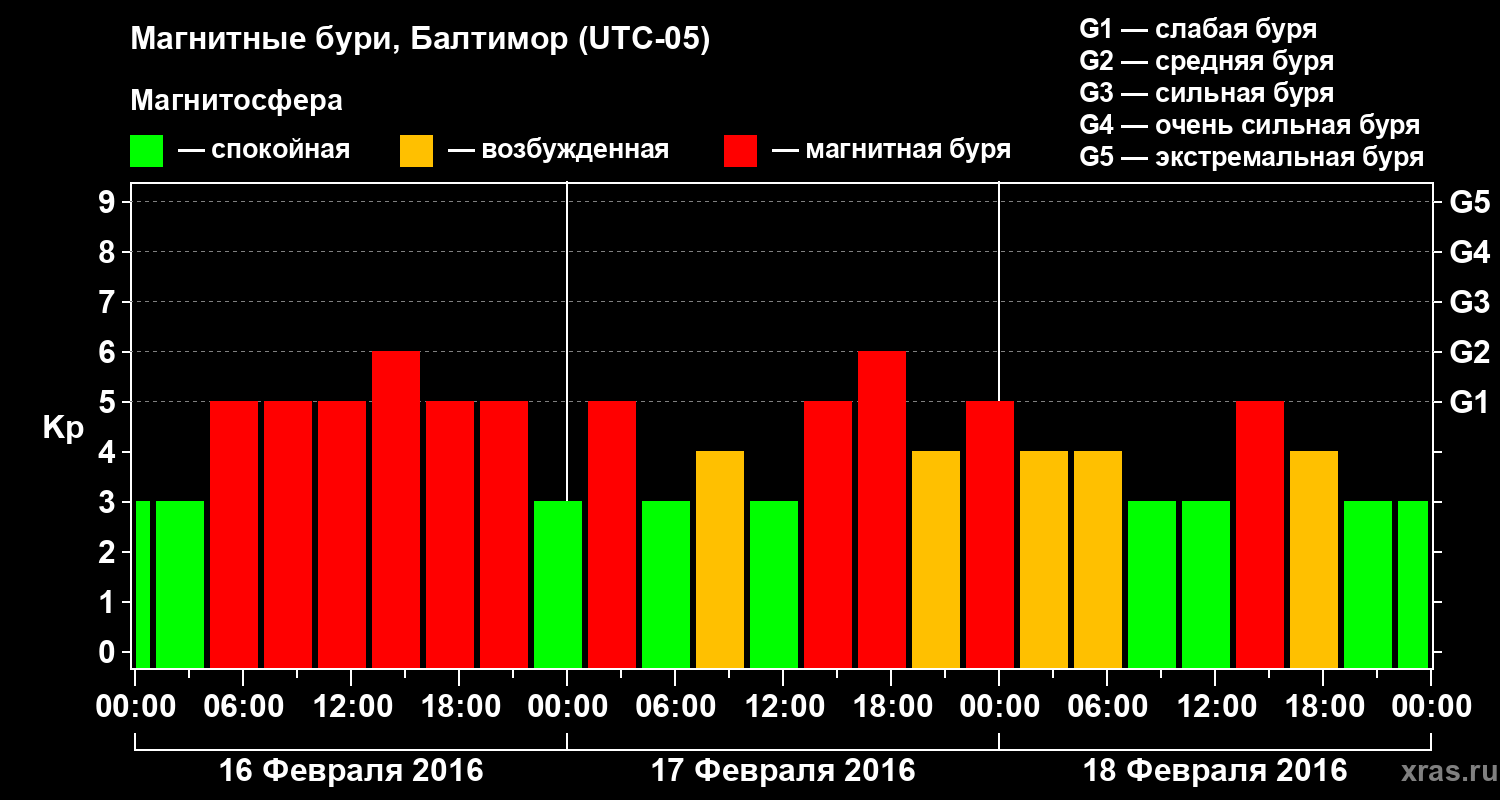The width and height of the screenshot is (1500, 800).
Task: Click the 'G4' tick label on right axis
Action: click(1469, 252)
